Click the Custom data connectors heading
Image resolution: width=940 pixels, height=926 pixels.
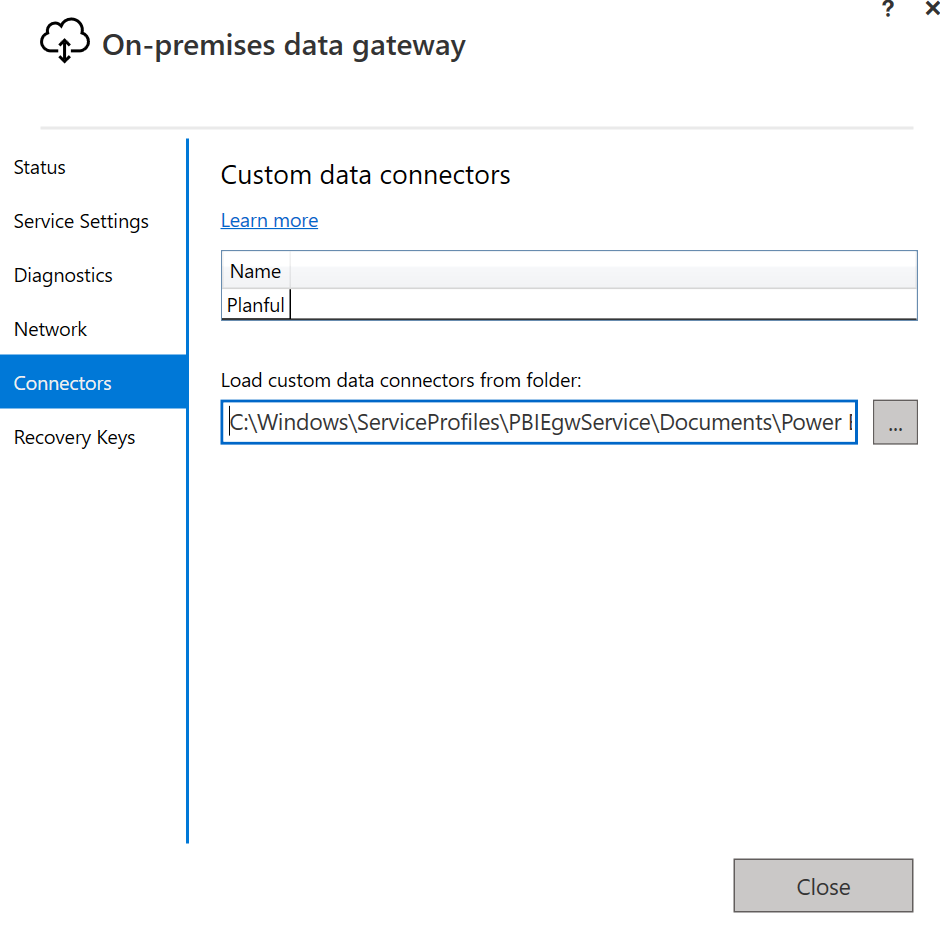365,176
